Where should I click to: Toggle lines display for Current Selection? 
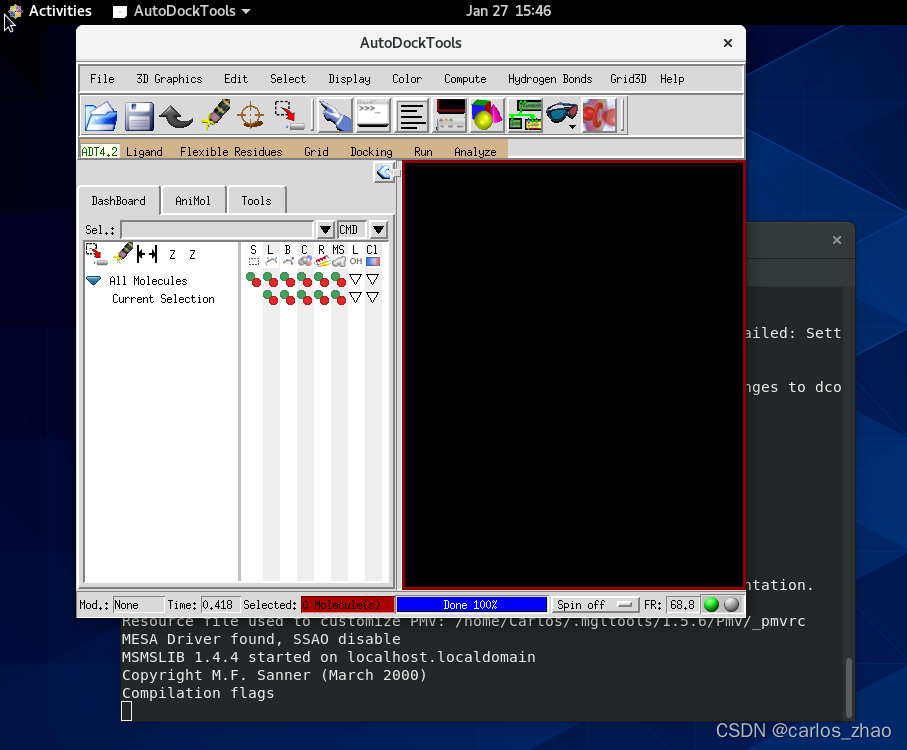[270, 298]
